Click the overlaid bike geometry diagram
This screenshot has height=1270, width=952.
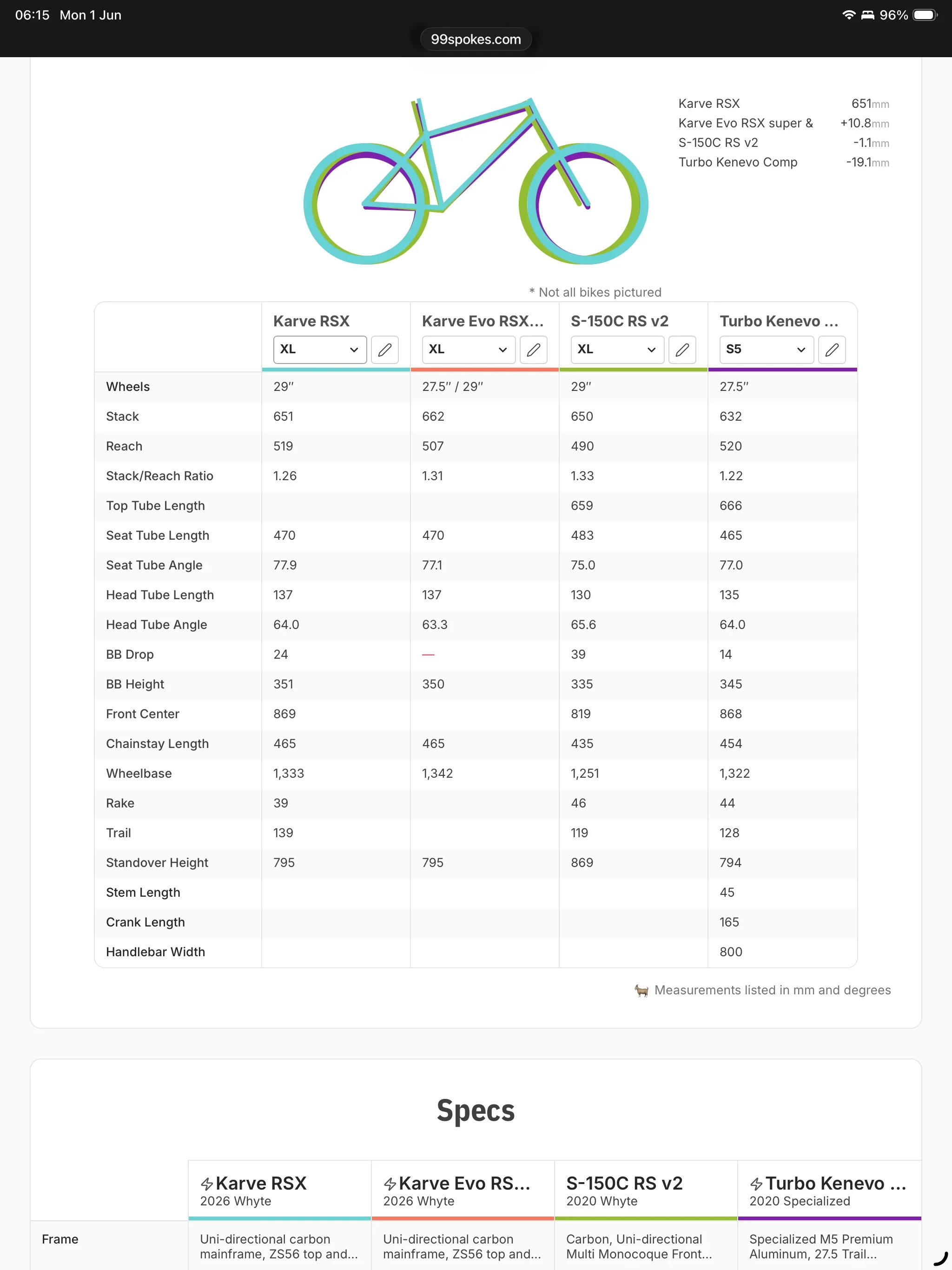(476, 181)
